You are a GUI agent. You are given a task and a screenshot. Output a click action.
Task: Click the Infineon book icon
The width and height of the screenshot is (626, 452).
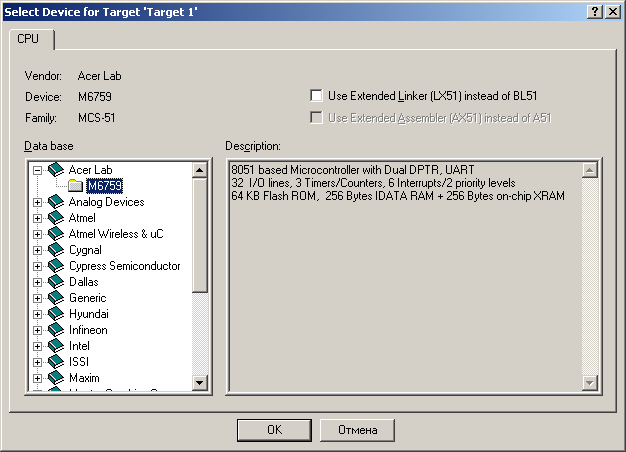[x=56, y=329]
